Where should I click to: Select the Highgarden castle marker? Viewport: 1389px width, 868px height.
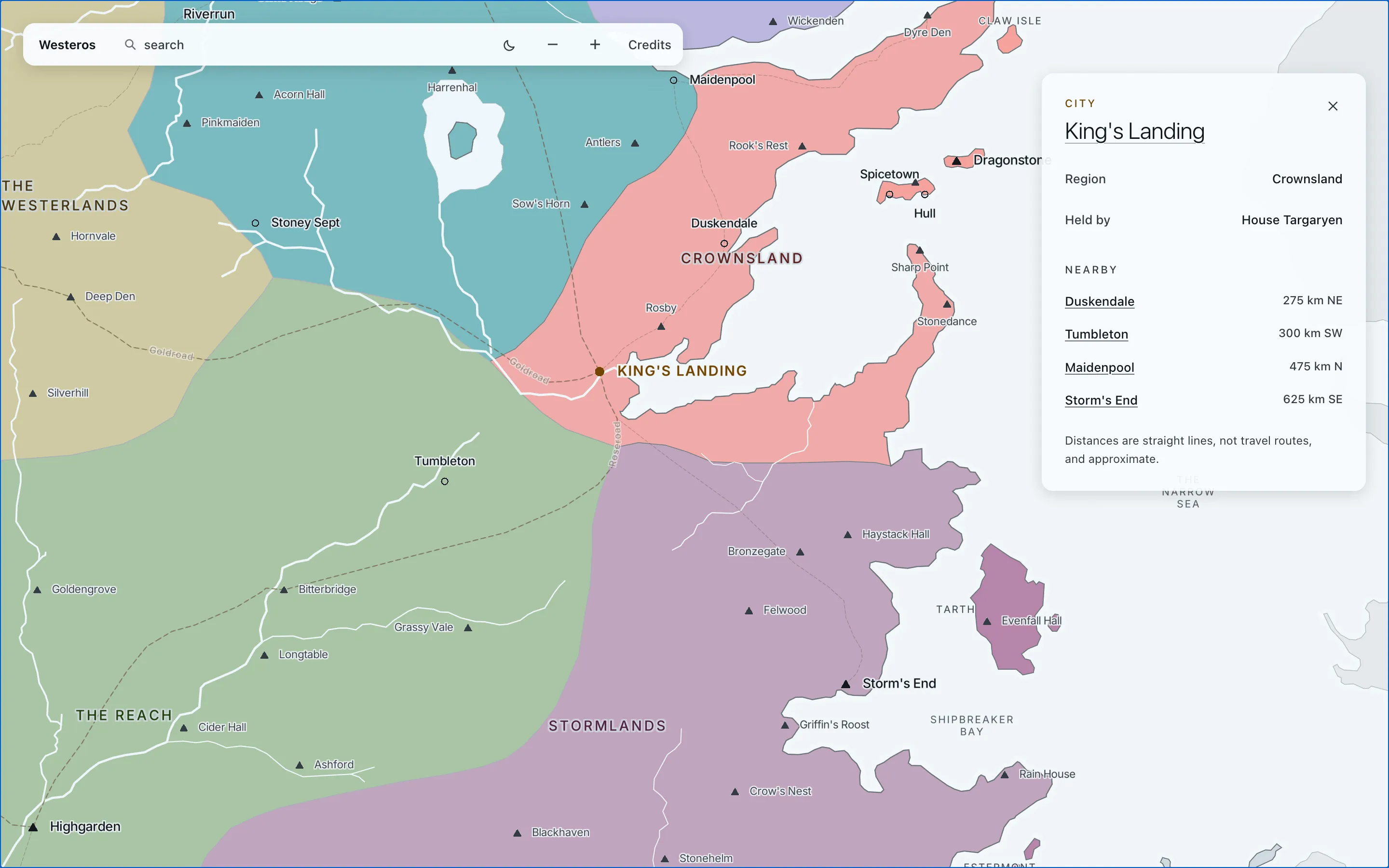[x=33, y=827]
